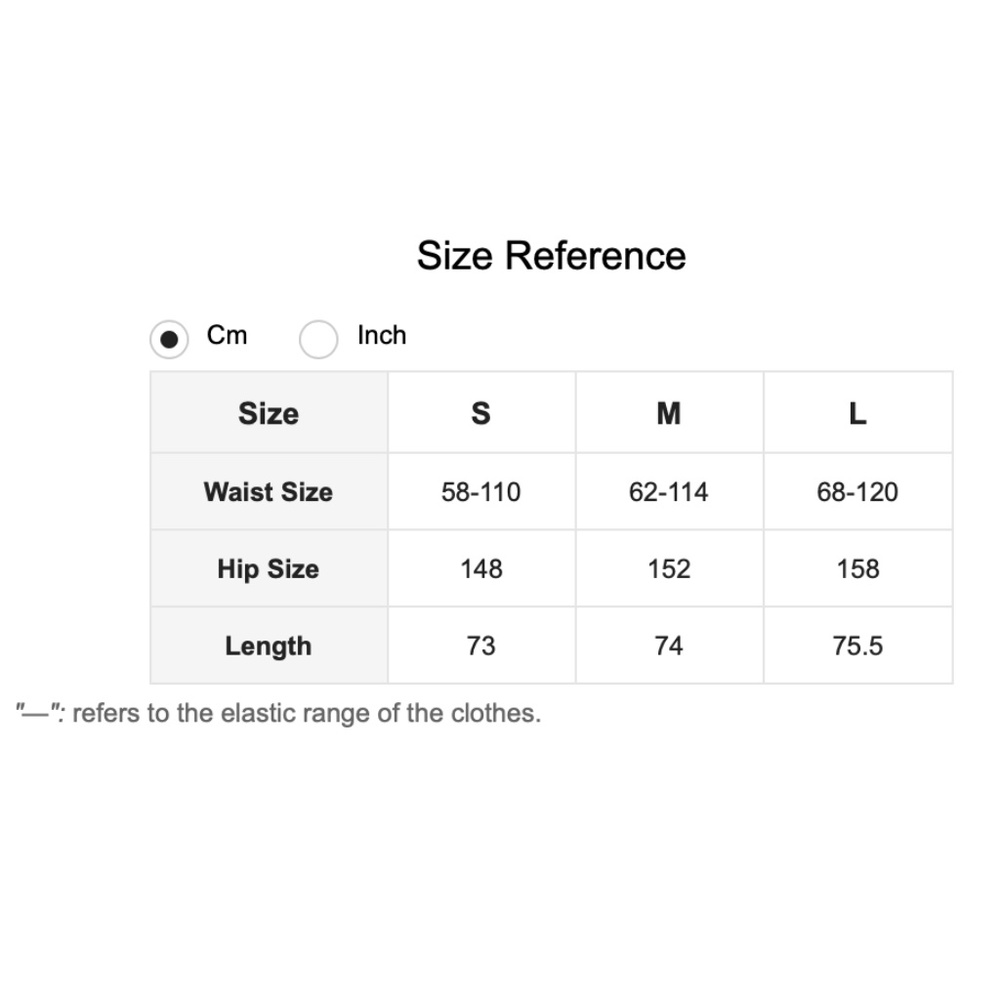Image resolution: width=1000 pixels, height=1000 pixels.
Task: Click the Hip Size row label
Action: [268, 569]
